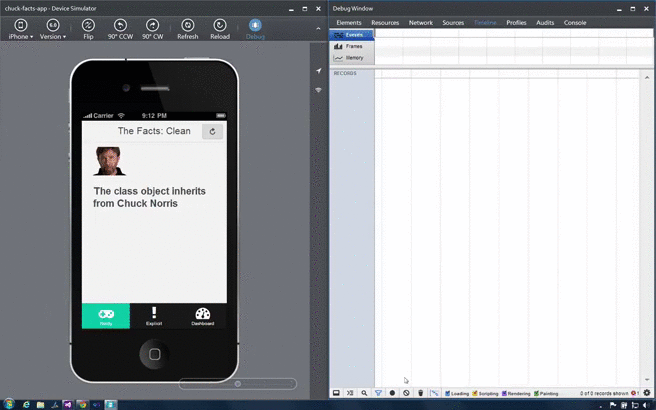Open the Audits tab in Debug Window
Viewport: 656px width, 410px height.
click(x=545, y=23)
